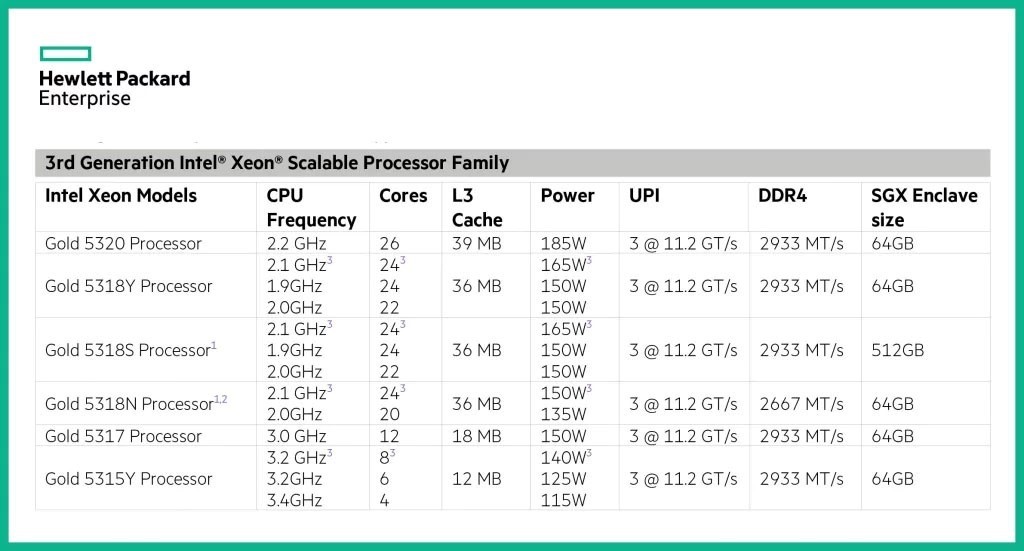
Task: Select the SGX Enclave size header
Action: pyautogui.click(x=924, y=208)
